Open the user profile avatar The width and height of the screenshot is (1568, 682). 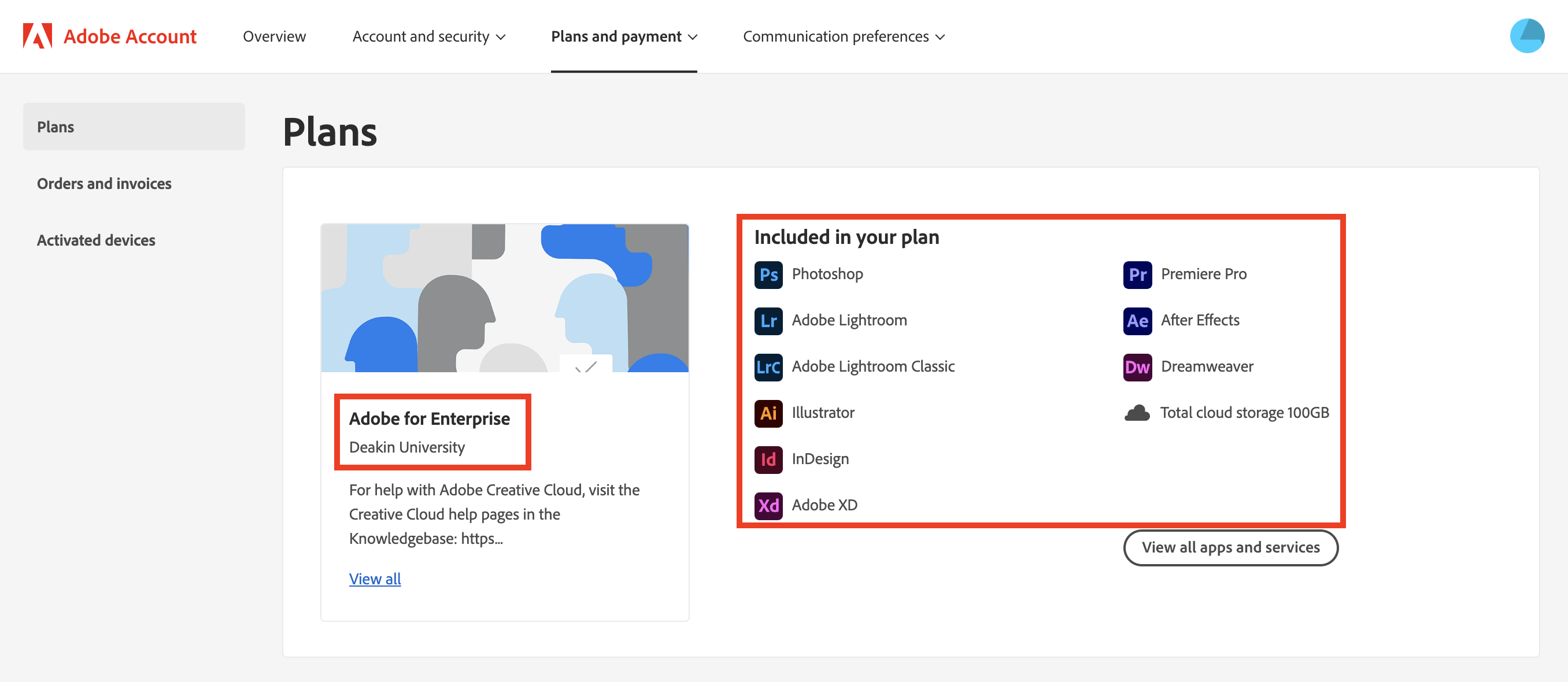coord(1526,36)
